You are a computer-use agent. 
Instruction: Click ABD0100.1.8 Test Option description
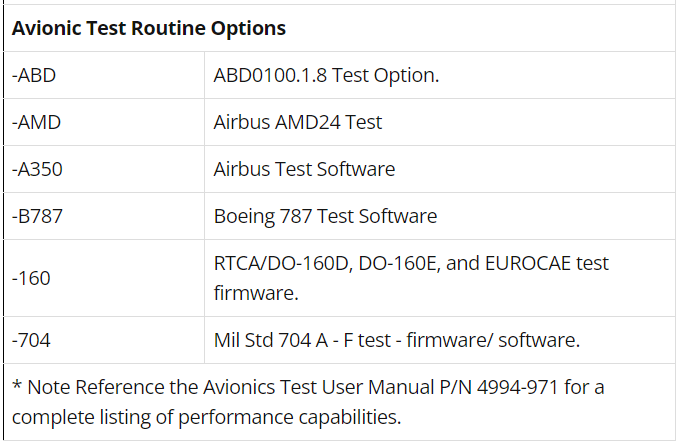(x=326, y=75)
